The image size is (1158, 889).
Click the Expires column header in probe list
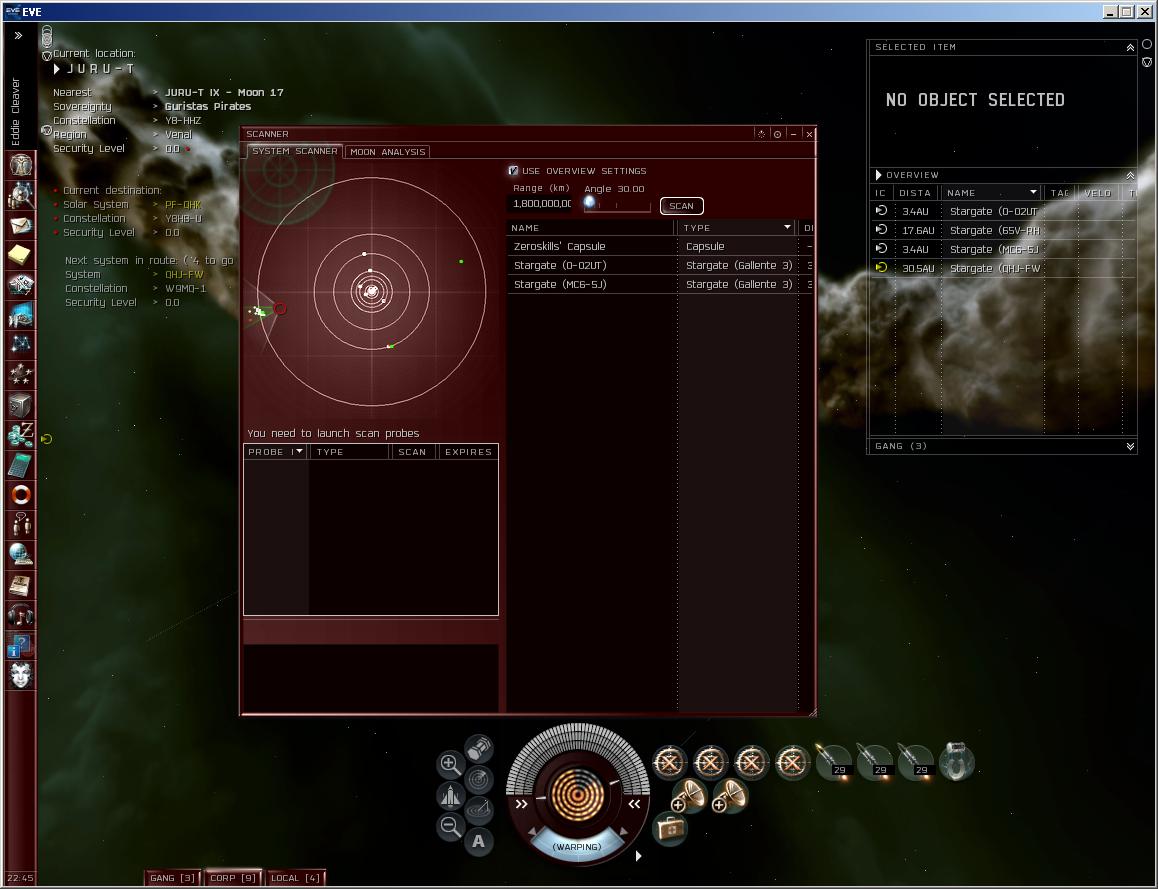(468, 452)
